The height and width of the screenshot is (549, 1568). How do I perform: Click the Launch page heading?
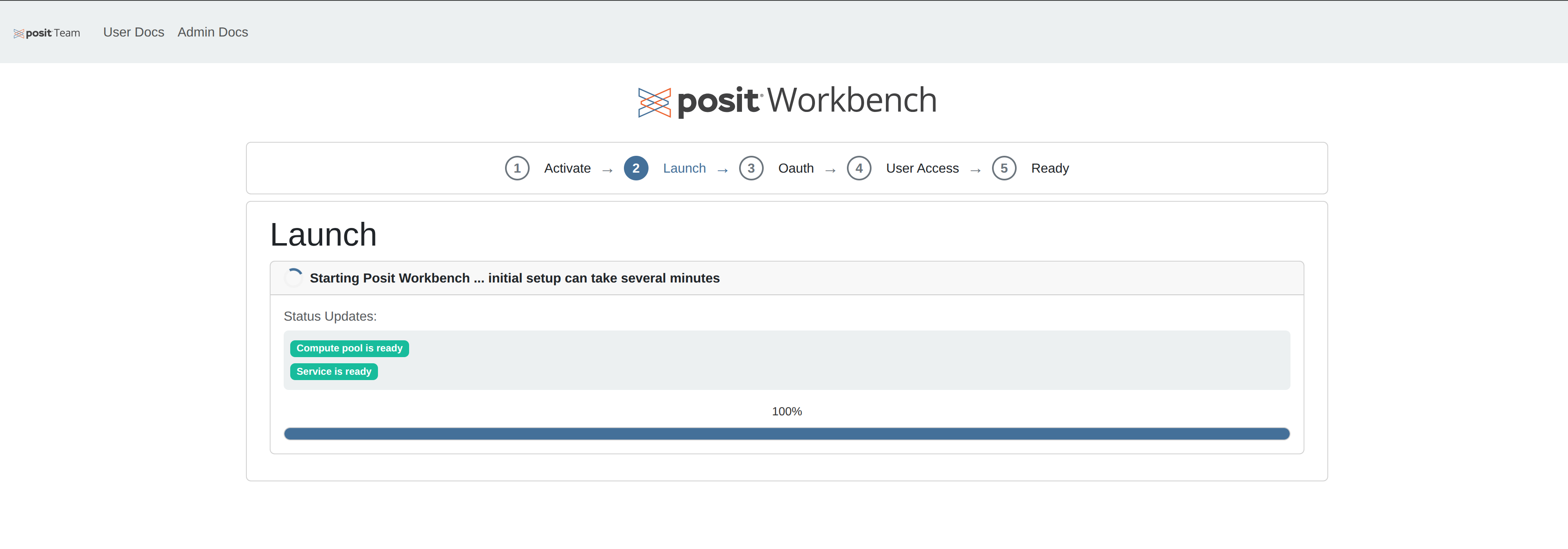click(x=323, y=235)
